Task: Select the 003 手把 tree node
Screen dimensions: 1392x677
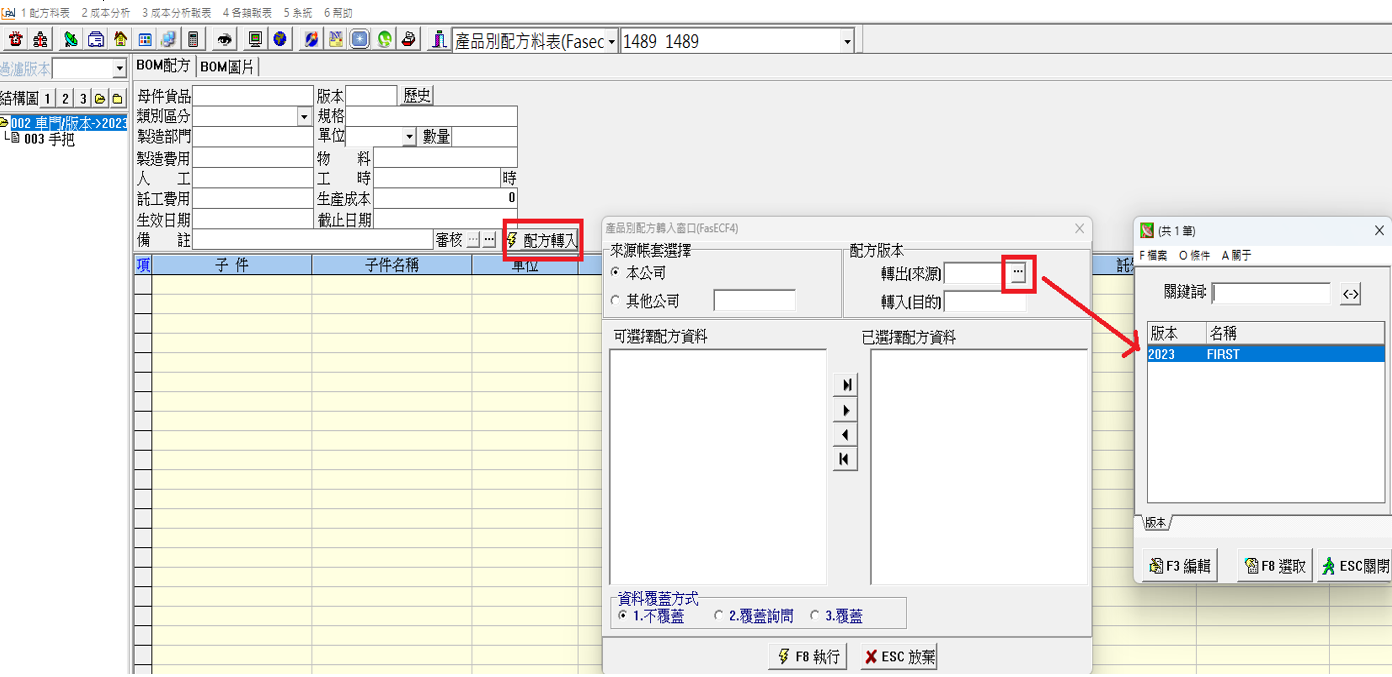Action: point(48,140)
